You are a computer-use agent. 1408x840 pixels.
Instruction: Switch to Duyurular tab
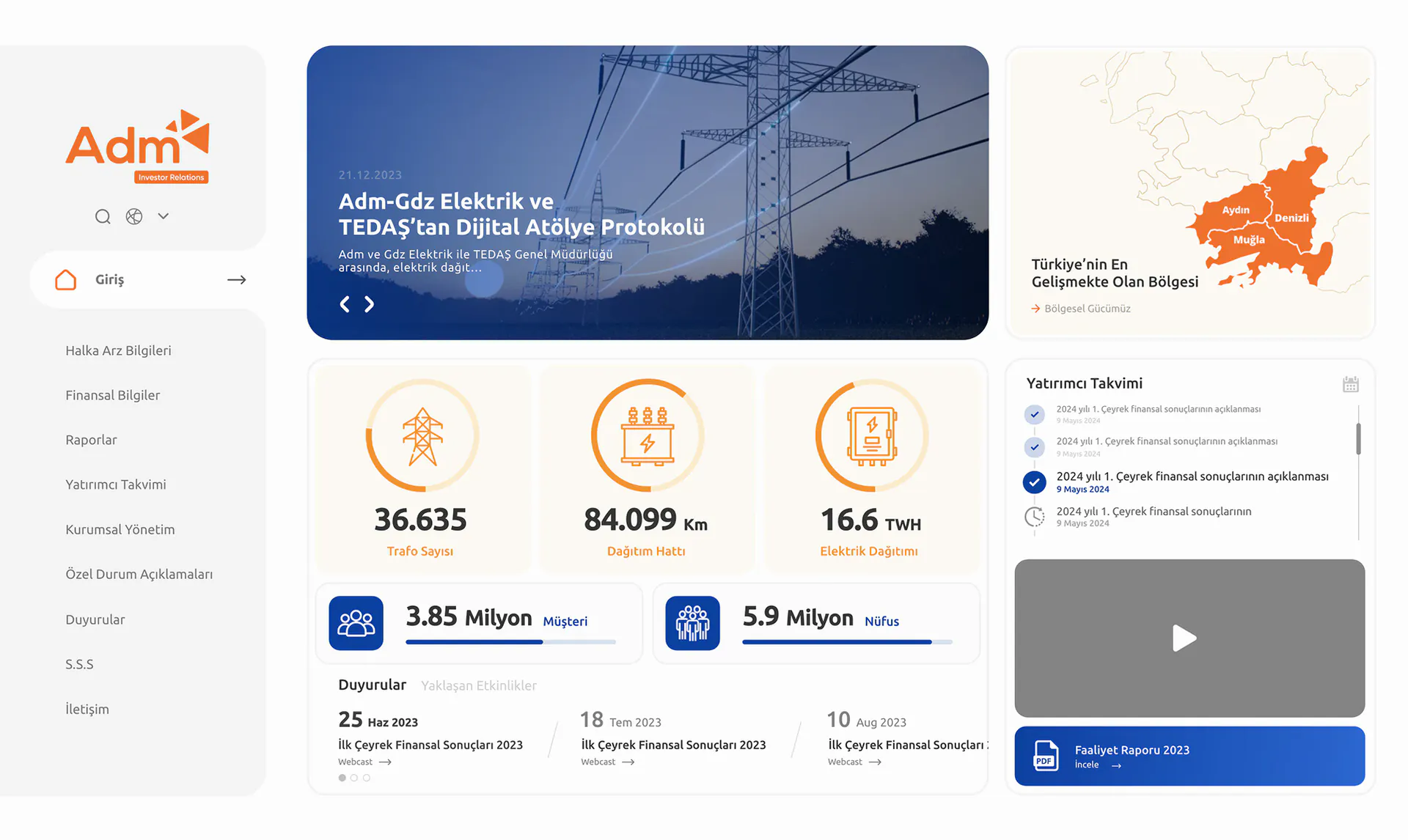coord(372,685)
